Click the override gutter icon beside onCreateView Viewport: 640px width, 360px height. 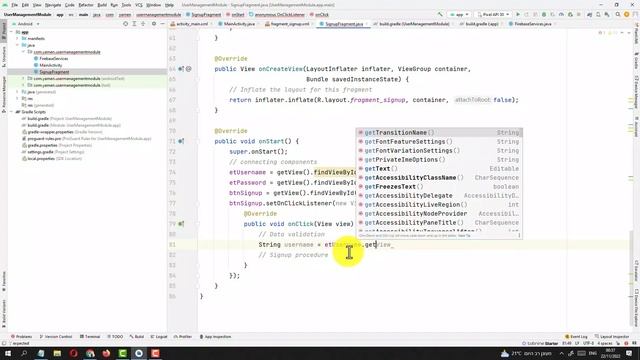(181, 69)
